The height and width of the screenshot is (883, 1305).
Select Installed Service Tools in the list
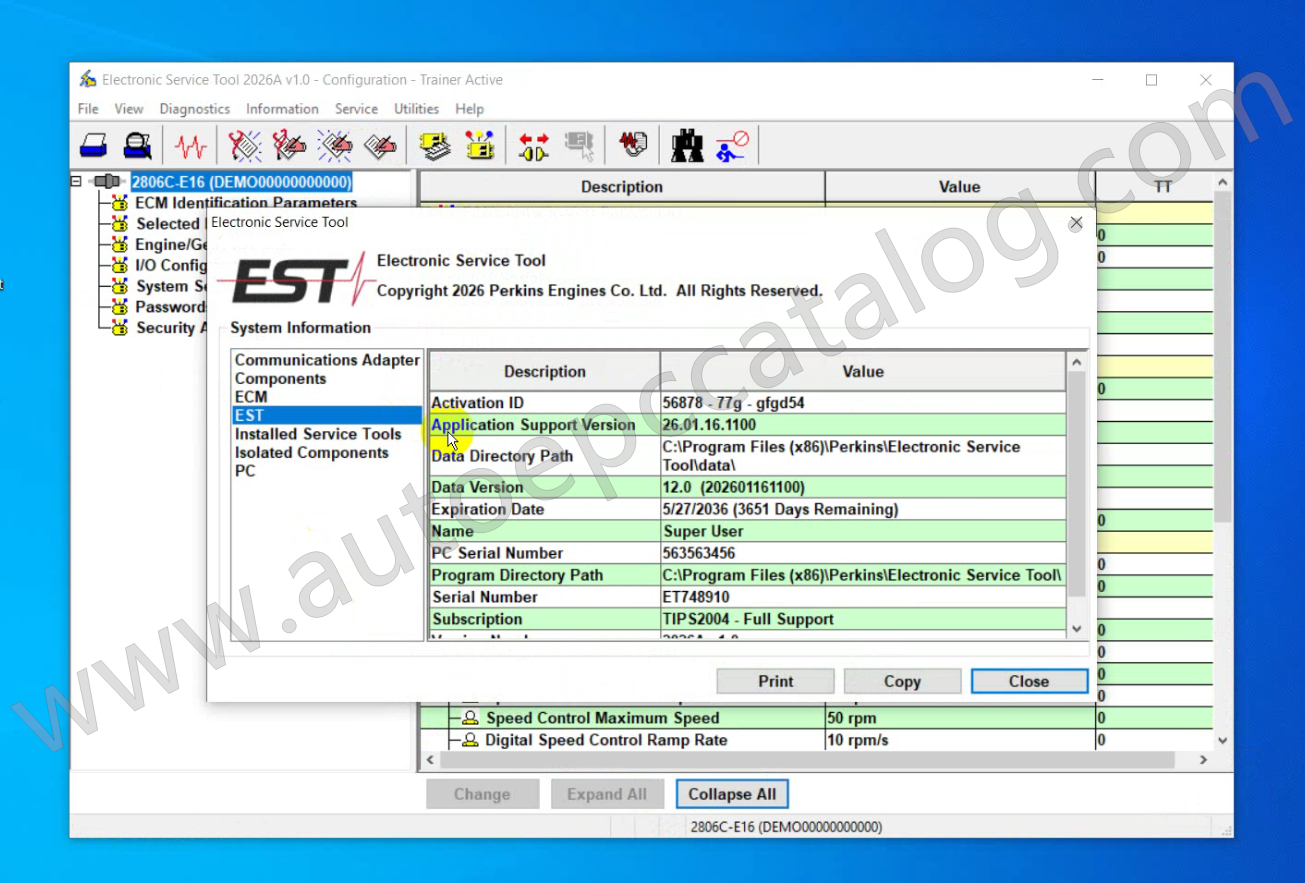point(318,434)
